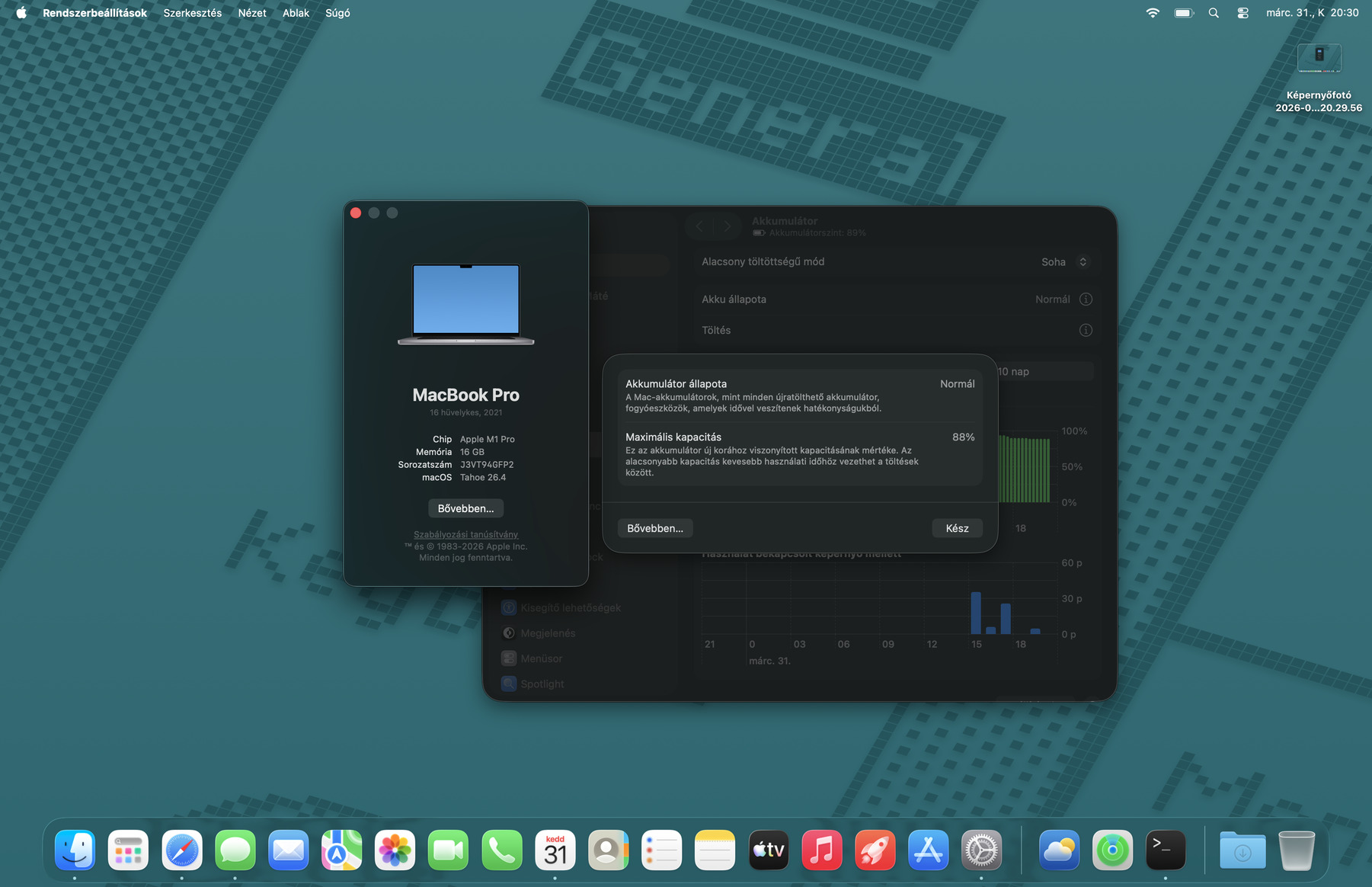Open the Súgó menu
This screenshot has width=1372, height=887.
pos(337,13)
